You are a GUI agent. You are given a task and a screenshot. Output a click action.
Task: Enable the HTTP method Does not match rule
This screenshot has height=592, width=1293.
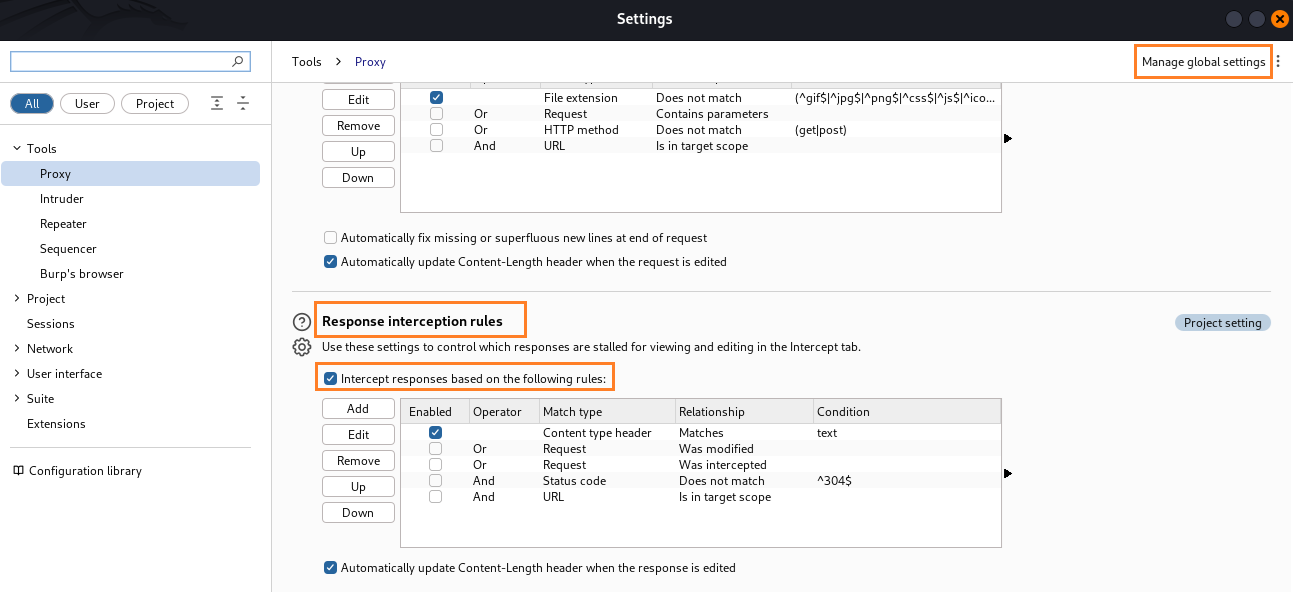(x=436, y=130)
